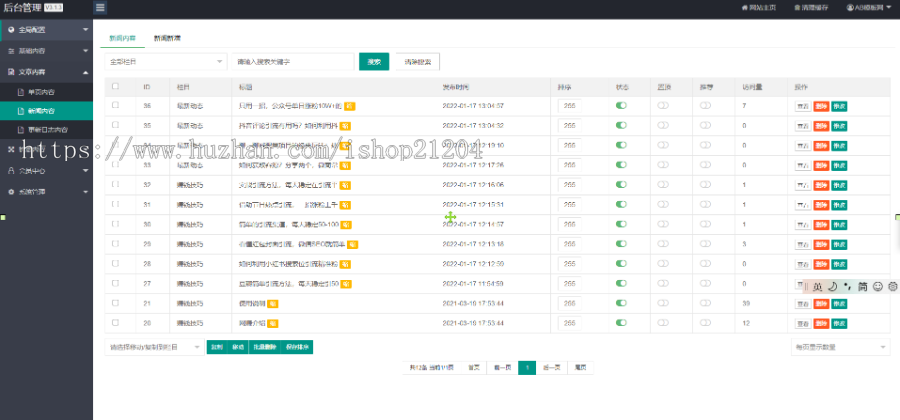Viewport: 900px width, 420px height.
Task: Open the 每页显示数量 per-page dropdown
Action: (840, 347)
